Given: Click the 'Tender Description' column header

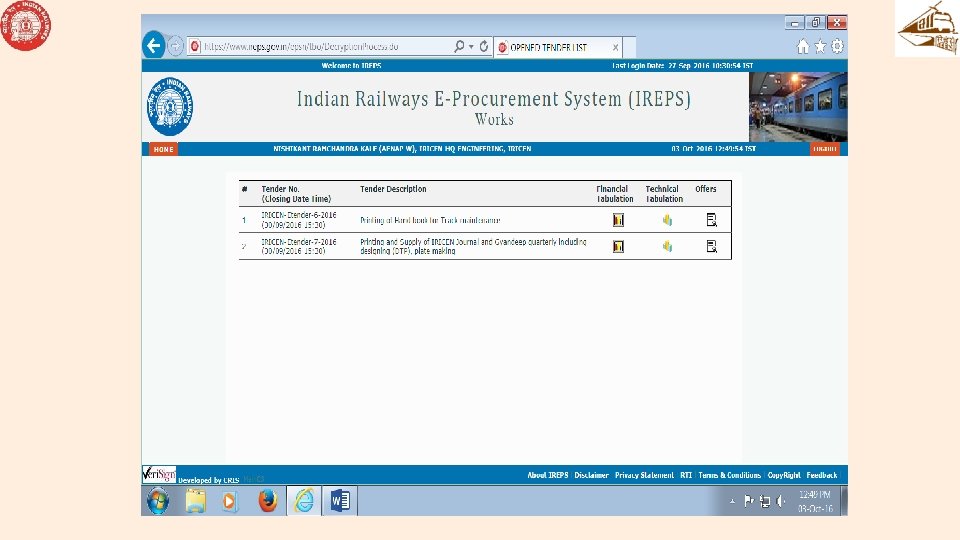Looking at the screenshot, I should [393, 189].
